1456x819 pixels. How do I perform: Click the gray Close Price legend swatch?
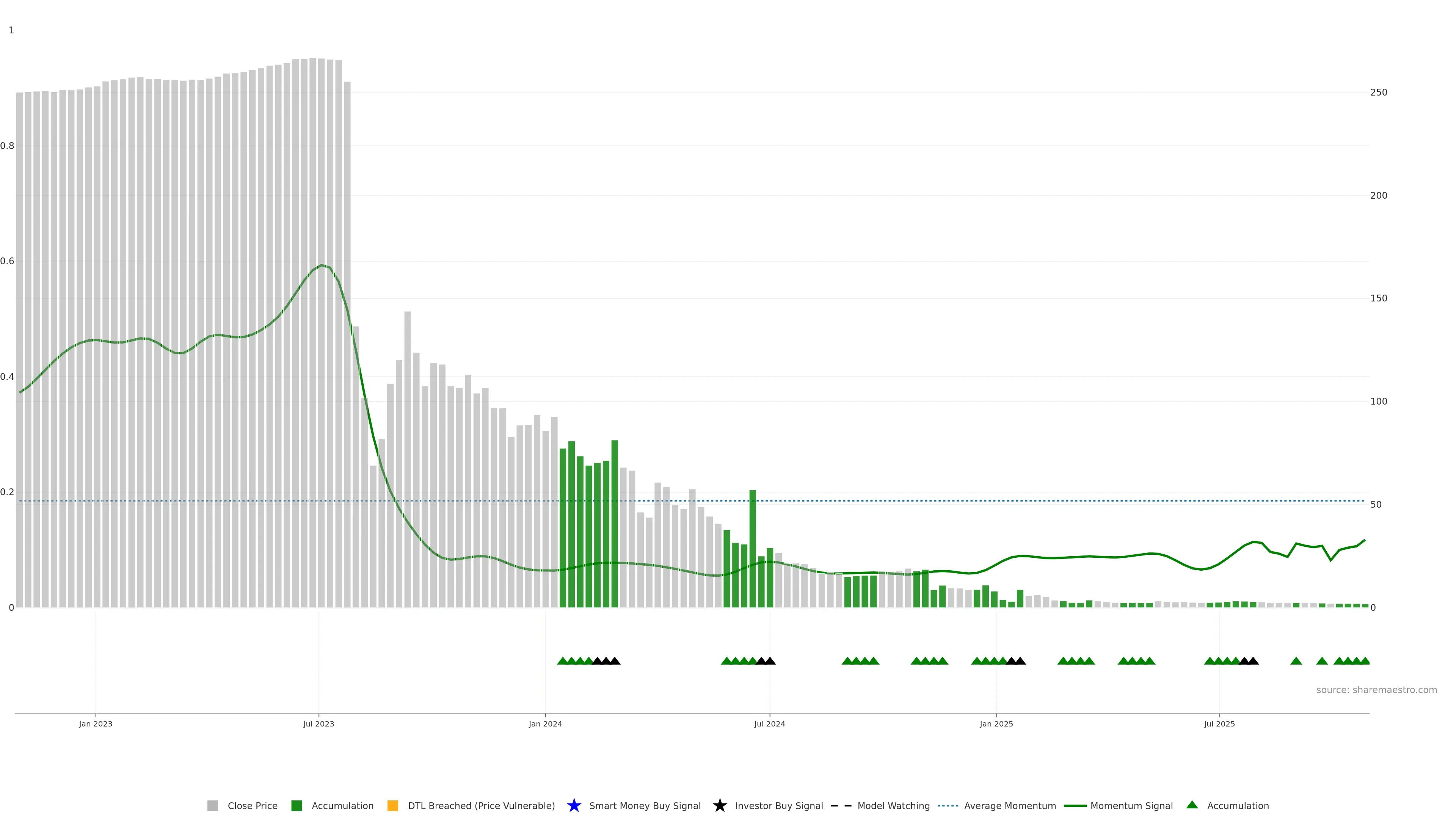[212, 805]
